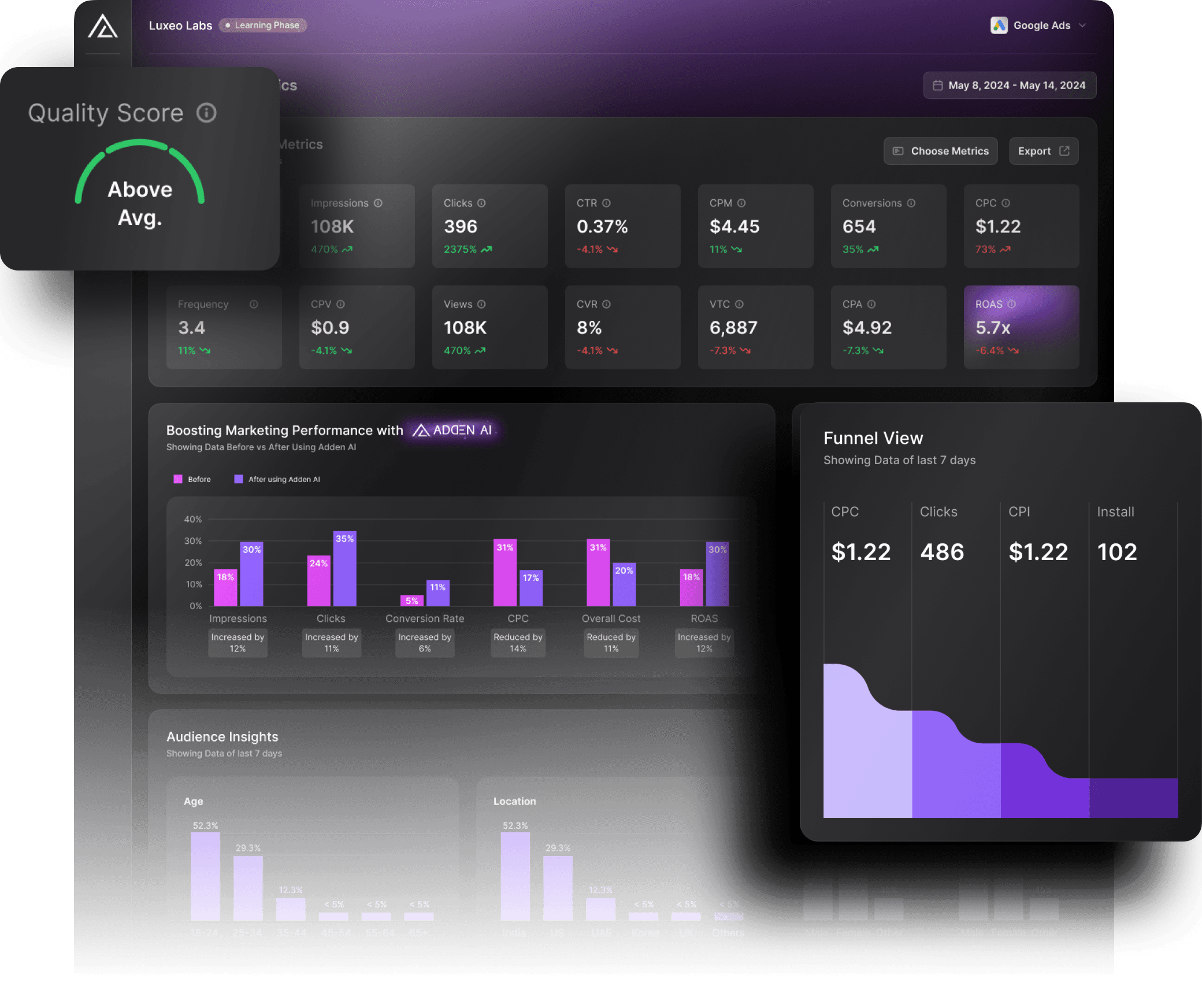Image resolution: width=1202 pixels, height=1008 pixels.
Task: Click CPA value $4.92
Action: click(867, 328)
